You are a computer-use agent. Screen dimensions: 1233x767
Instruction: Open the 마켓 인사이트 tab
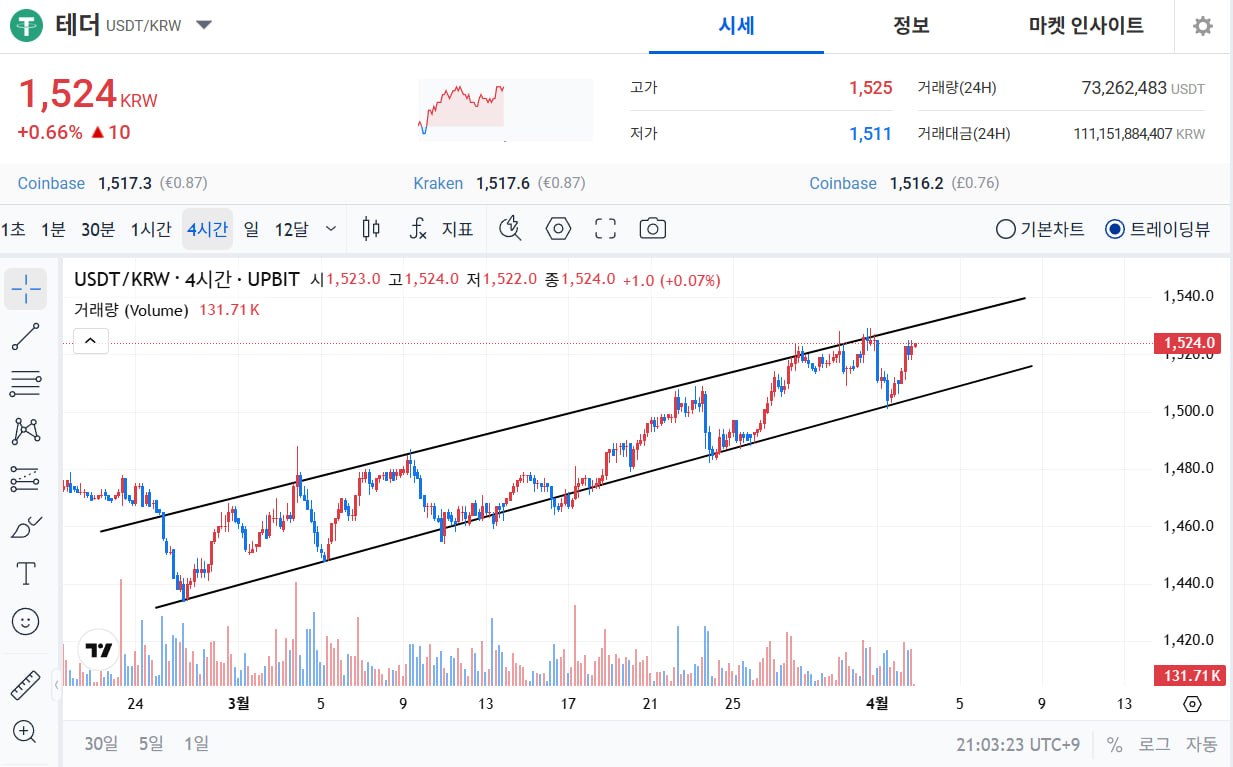pos(1086,26)
